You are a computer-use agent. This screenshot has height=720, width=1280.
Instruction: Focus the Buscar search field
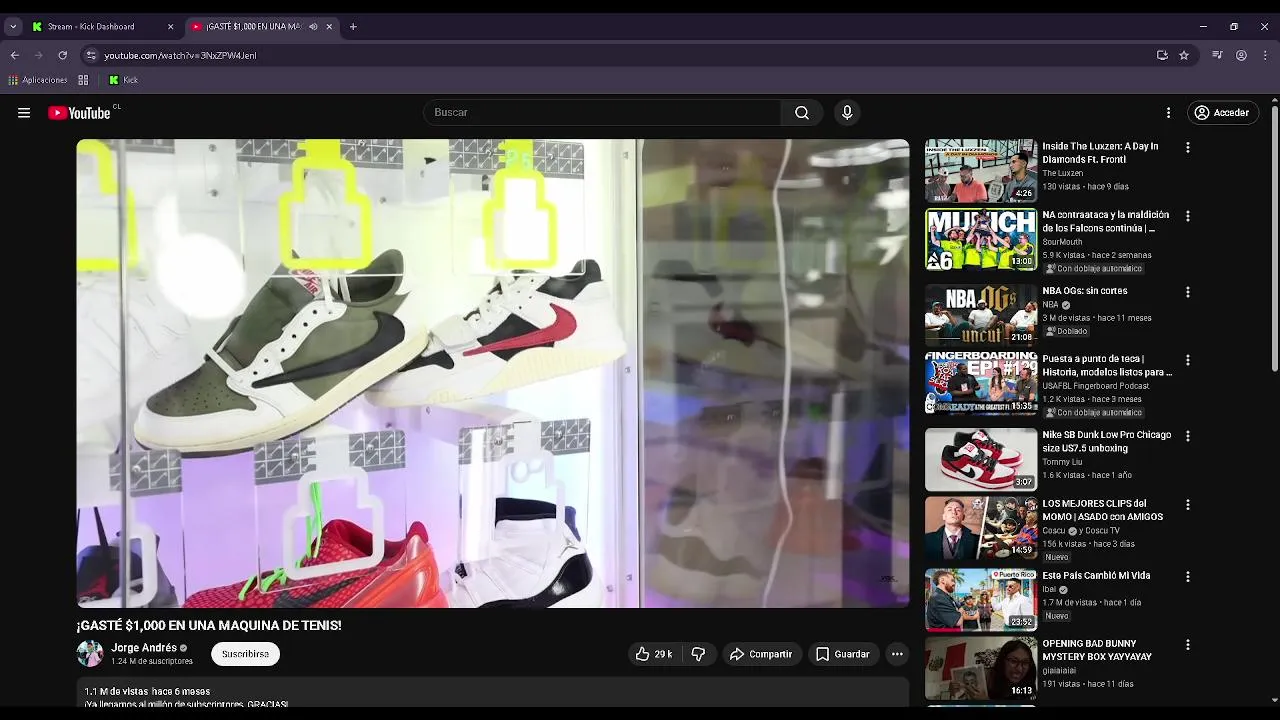tap(602, 113)
